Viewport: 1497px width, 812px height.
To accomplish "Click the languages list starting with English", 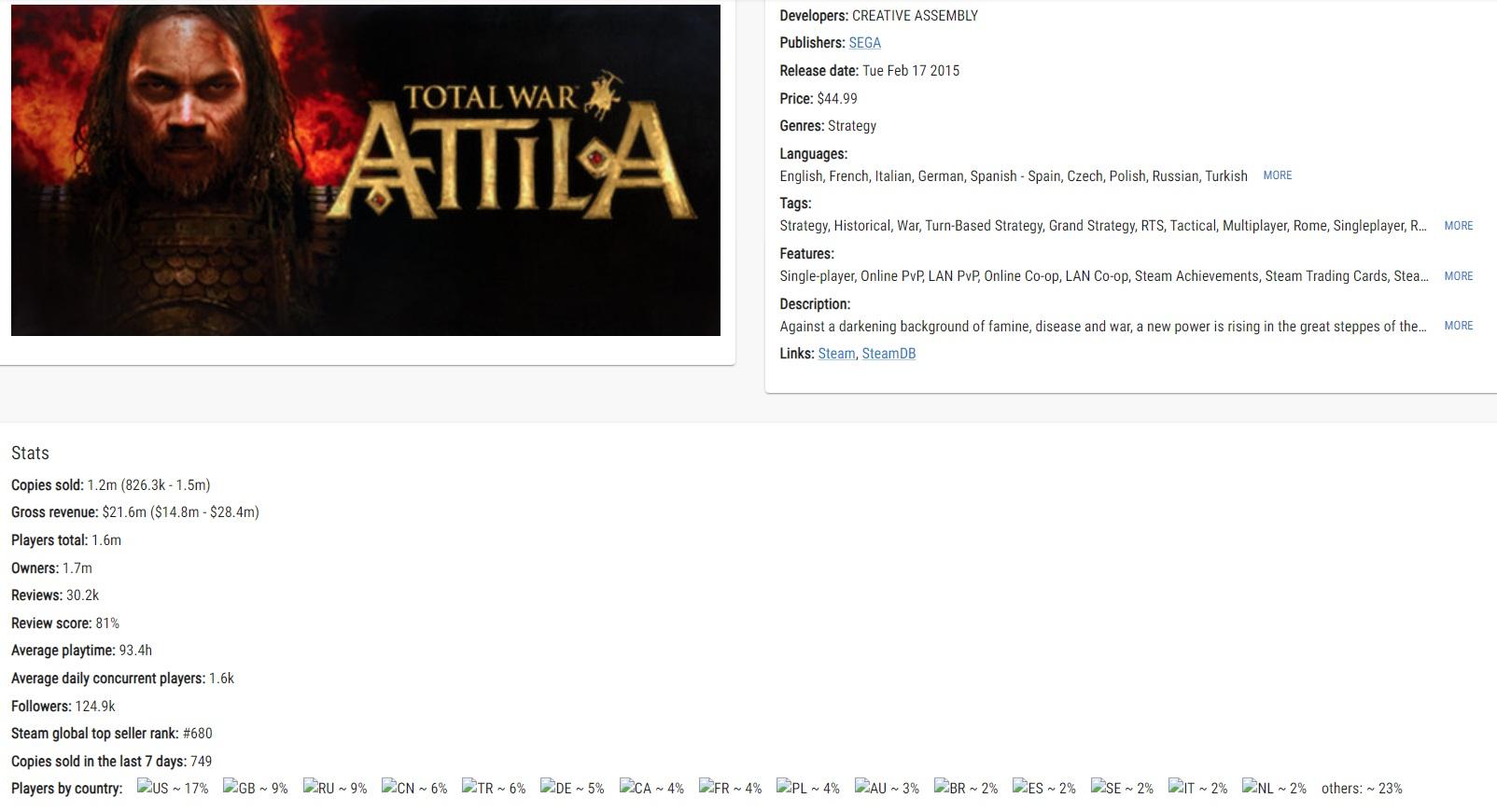I will coord(1014,176).
